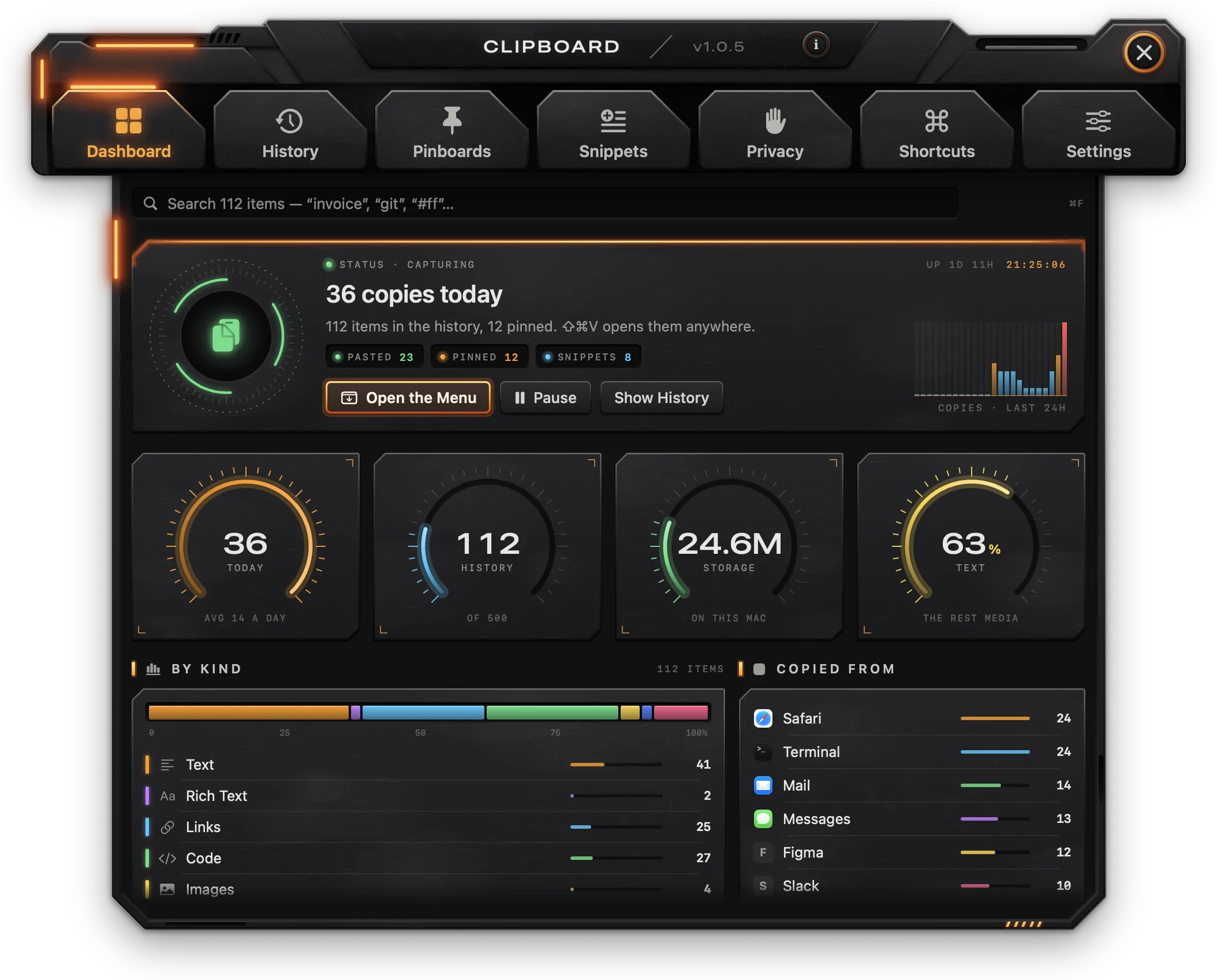
Task: Click the 36 Today gauge card
Action: [245, 547]
